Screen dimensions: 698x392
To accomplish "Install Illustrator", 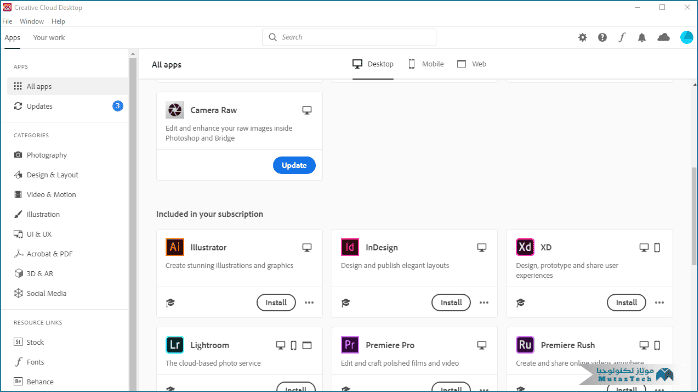I will tap(276, 303).
